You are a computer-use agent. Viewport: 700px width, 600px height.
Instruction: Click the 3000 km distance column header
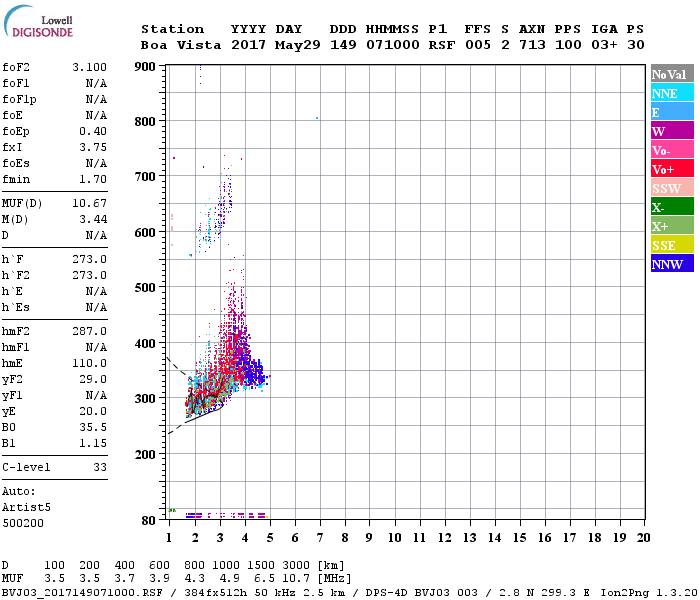pyautogui.click(x=296, y=566)
